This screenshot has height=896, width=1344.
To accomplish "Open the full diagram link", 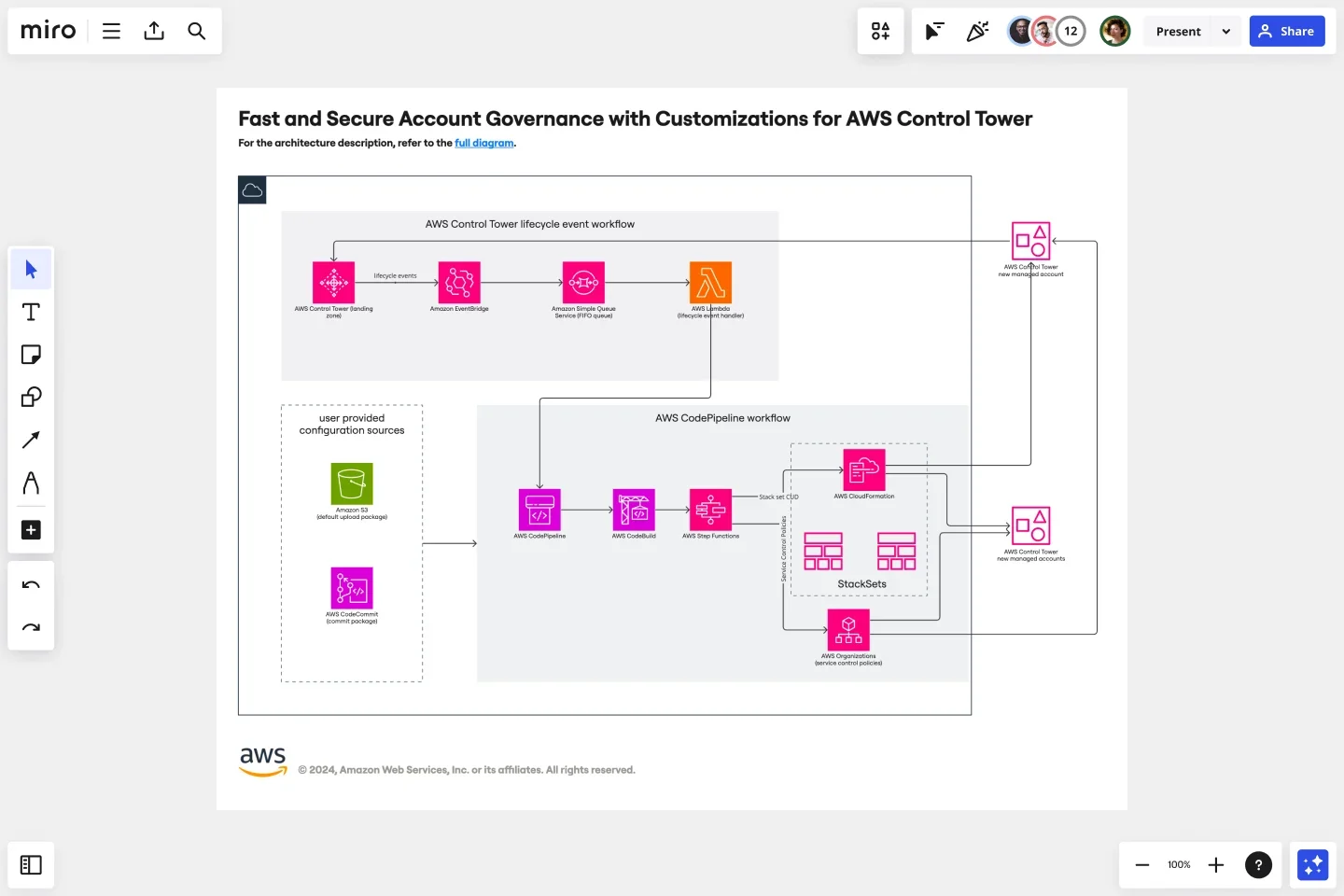I will (484, 143).
